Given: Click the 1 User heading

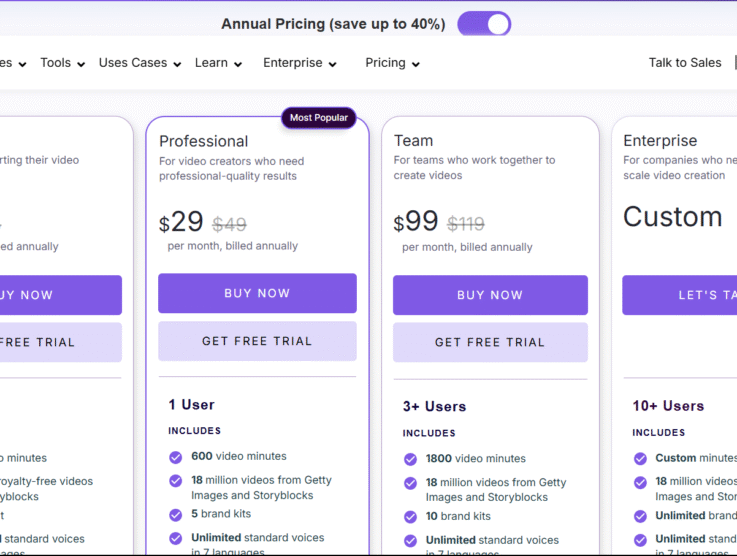Looking at the screenshot, I should pos(191,405).
